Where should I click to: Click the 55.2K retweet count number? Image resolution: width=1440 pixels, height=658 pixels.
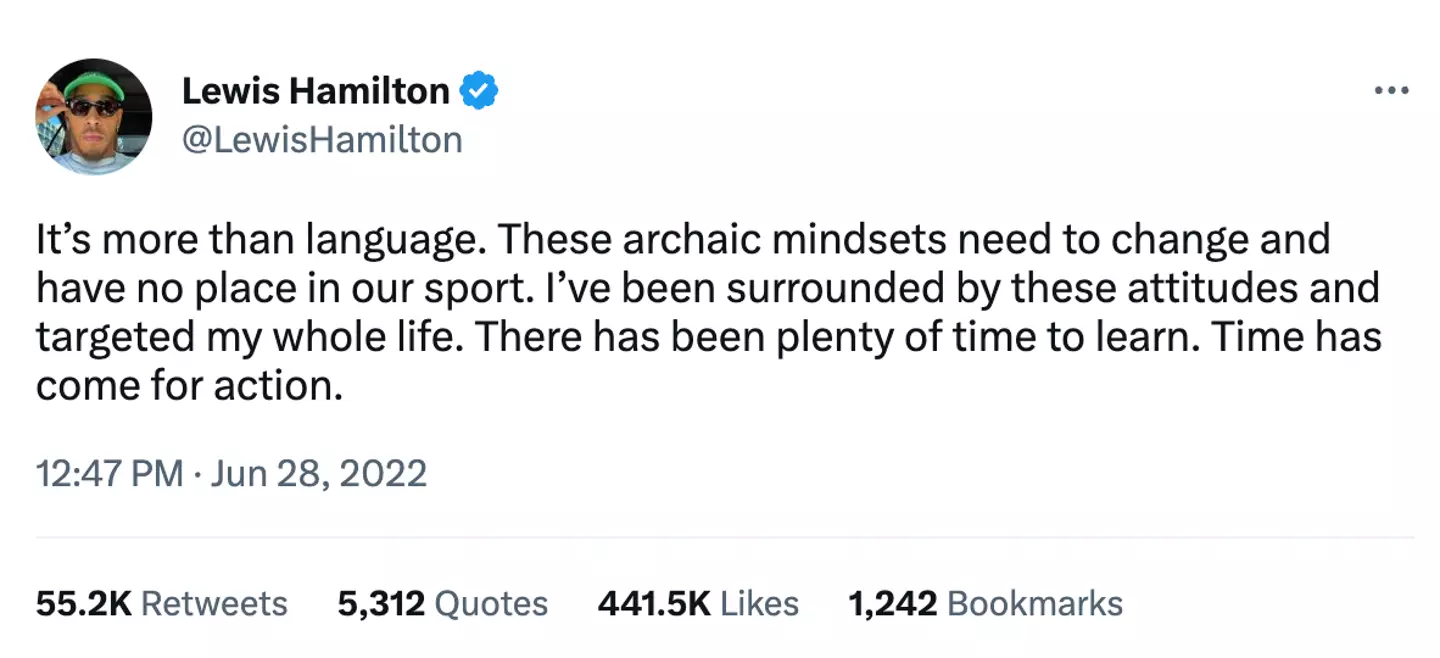pyautogui.click(x=84, y=604)
